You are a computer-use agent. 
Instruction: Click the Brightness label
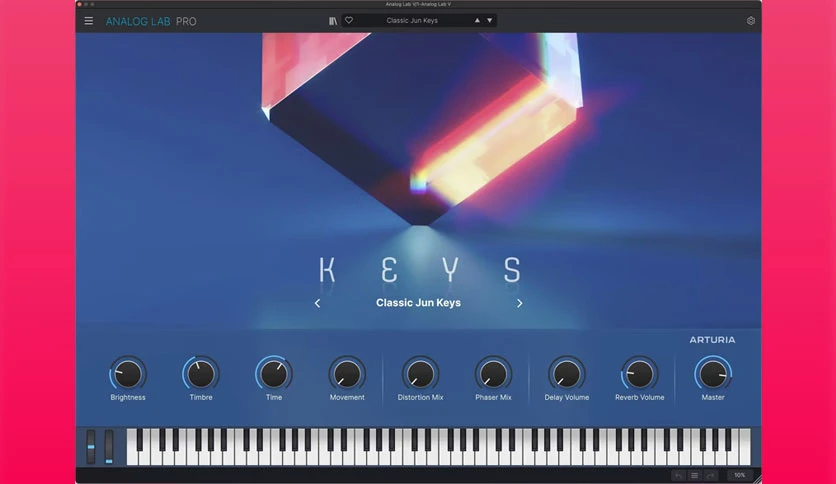[x=128, y=397]
